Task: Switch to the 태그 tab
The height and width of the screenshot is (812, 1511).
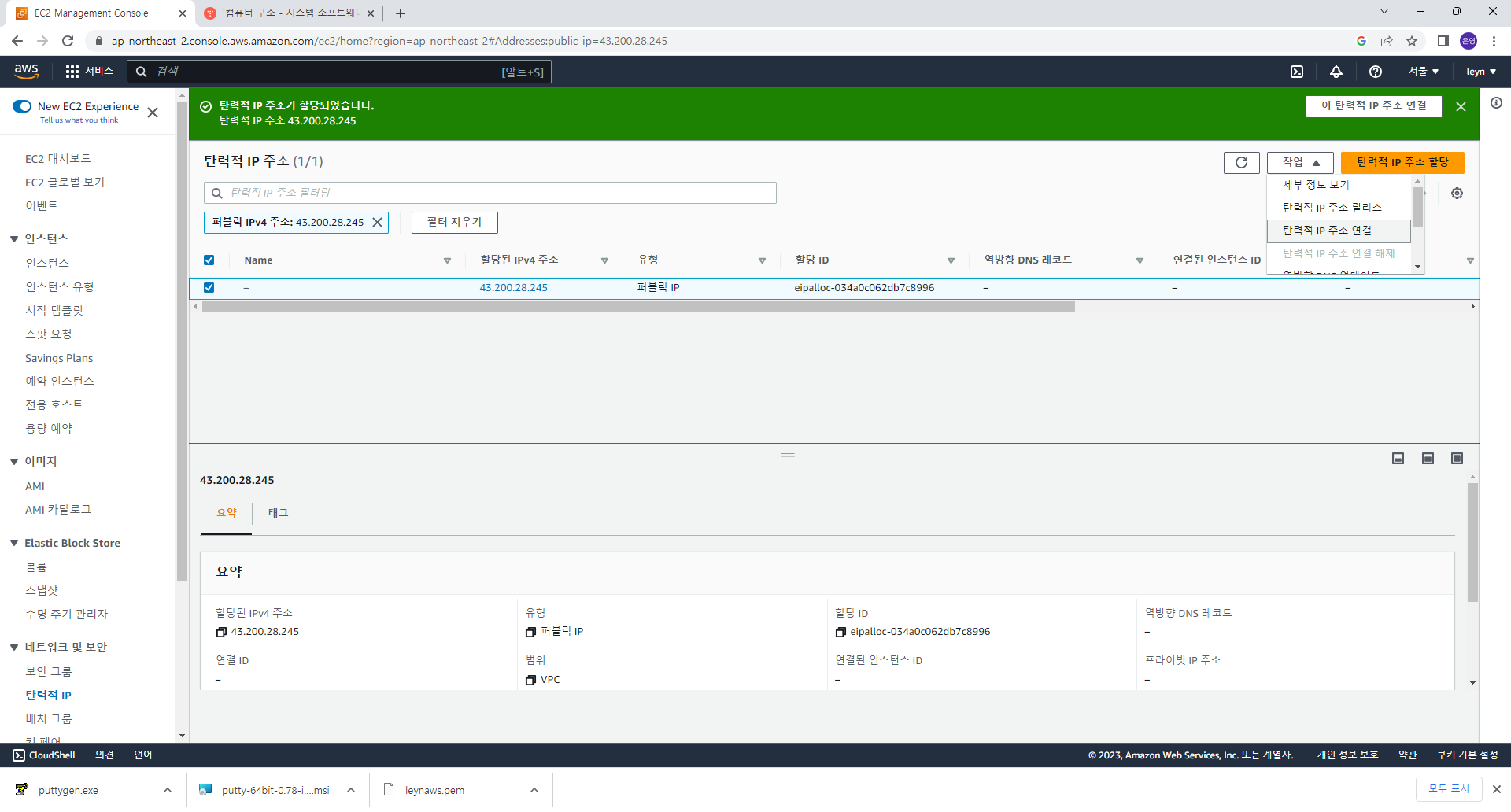Action: click(x=279, y=513)
